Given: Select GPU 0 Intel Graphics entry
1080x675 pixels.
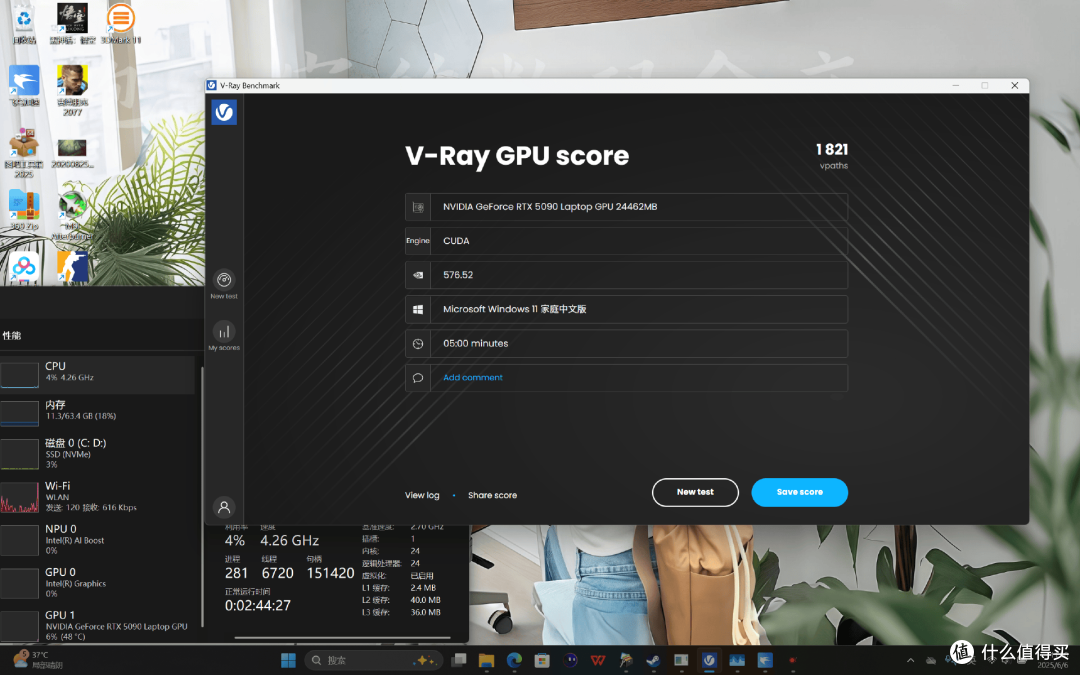Looking at the screenshot, I should pyautogui.click(x=97, y=583).
